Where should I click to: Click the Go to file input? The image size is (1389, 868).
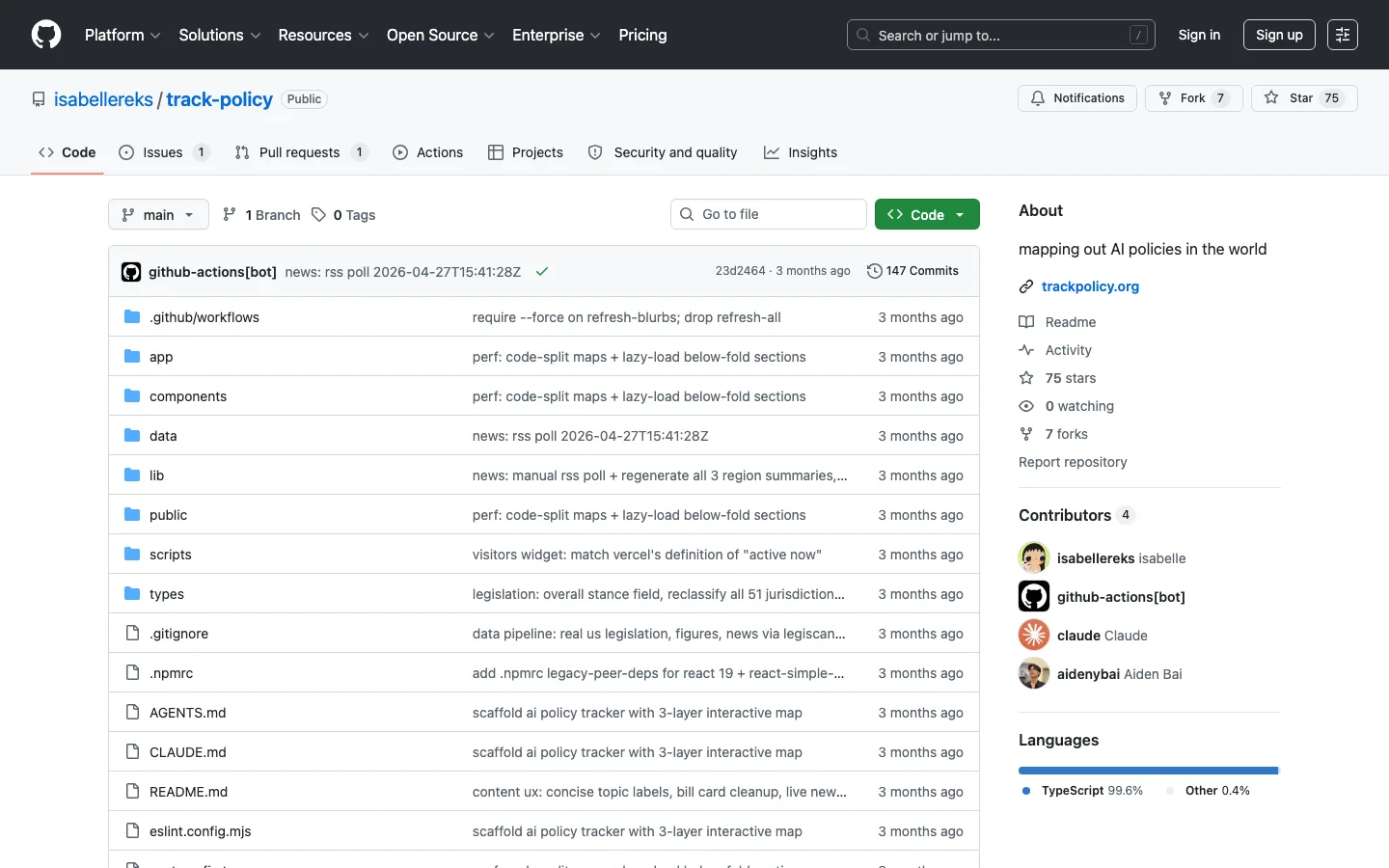tap(769, 214)
